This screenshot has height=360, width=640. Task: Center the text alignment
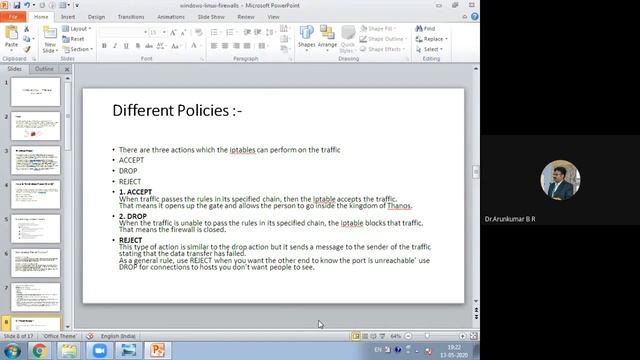click(225, 46)
